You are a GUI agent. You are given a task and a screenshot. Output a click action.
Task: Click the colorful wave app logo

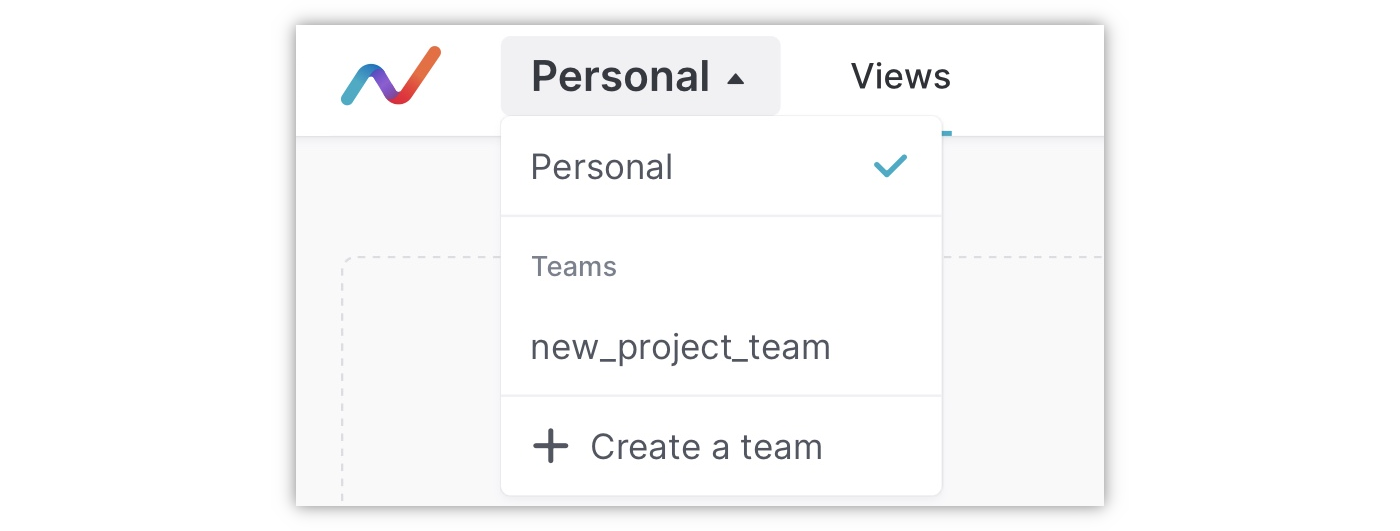(390, 76)
